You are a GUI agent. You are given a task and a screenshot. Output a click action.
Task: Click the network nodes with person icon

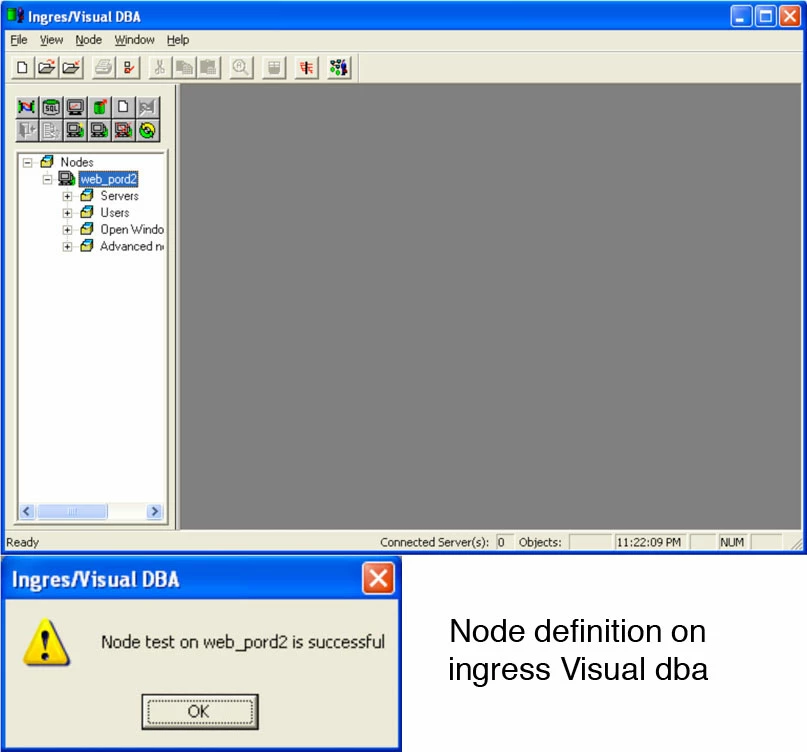(x=339, y=67)
